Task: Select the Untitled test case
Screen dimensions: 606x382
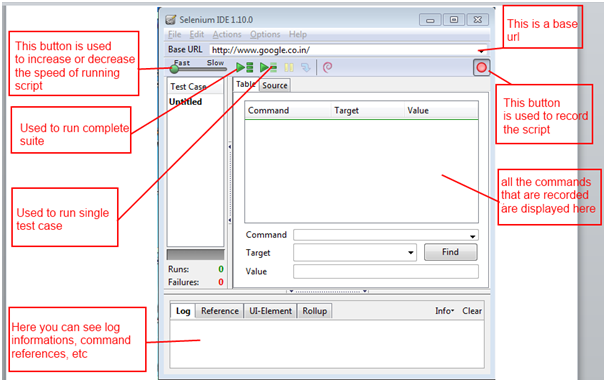Action: (x=186, y=102)
